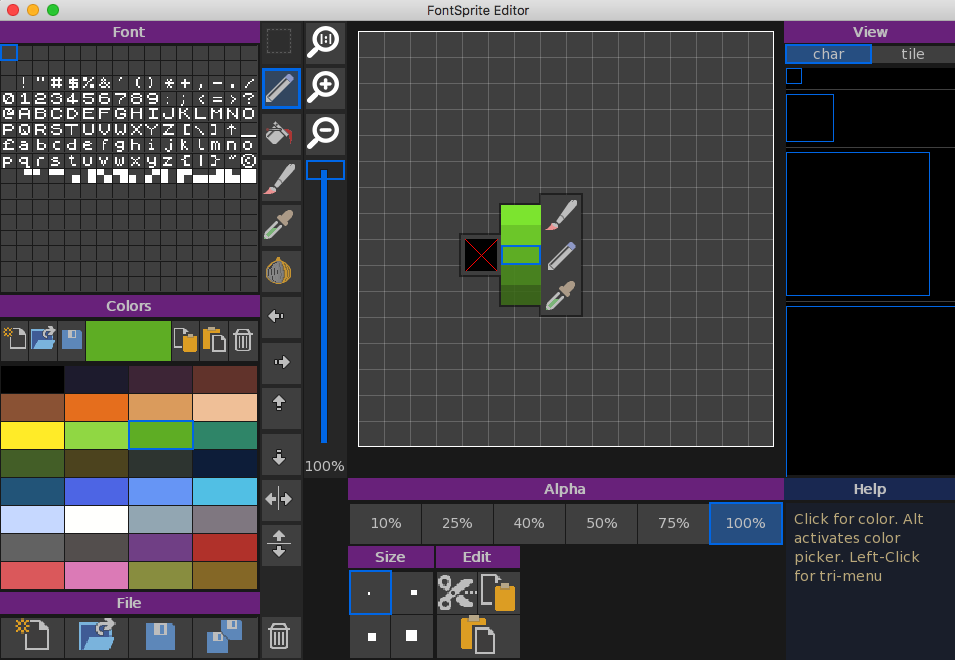The image size is (955, 660).
Task: Set alpha to 50%
Action: (x=601, y=523)
